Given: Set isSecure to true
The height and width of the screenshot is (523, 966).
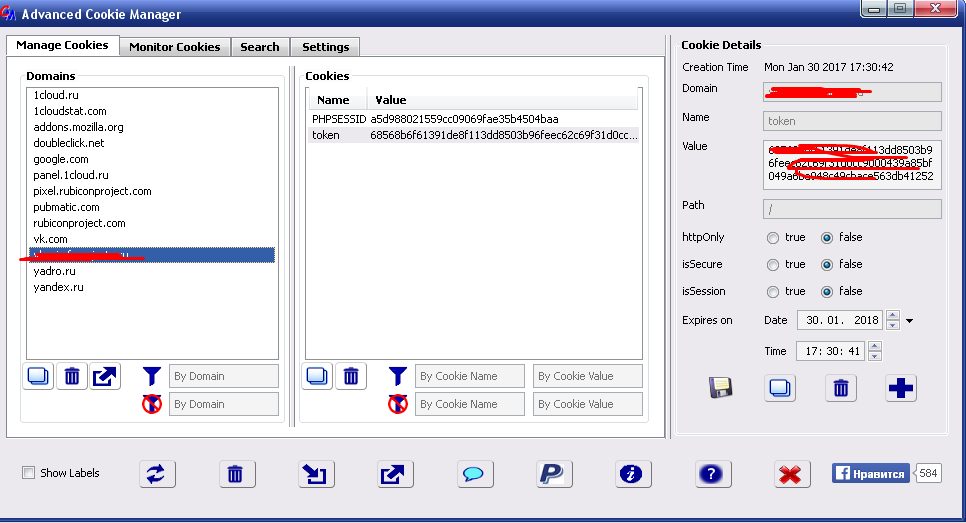Looking at the screenshot, I should pos(773,265).
